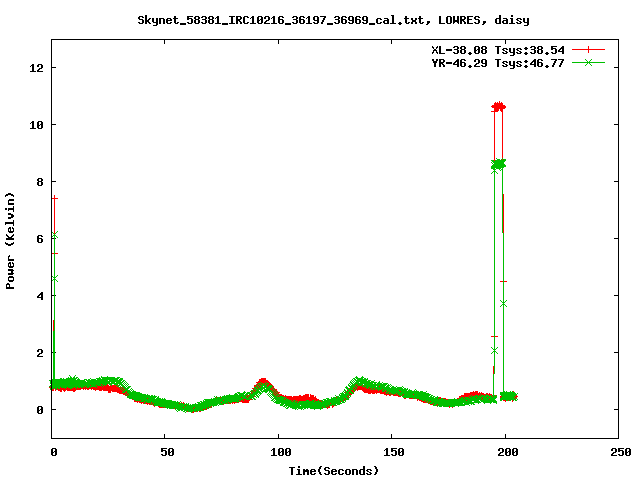Click the x-axis tick label 200

pos(508,452)
